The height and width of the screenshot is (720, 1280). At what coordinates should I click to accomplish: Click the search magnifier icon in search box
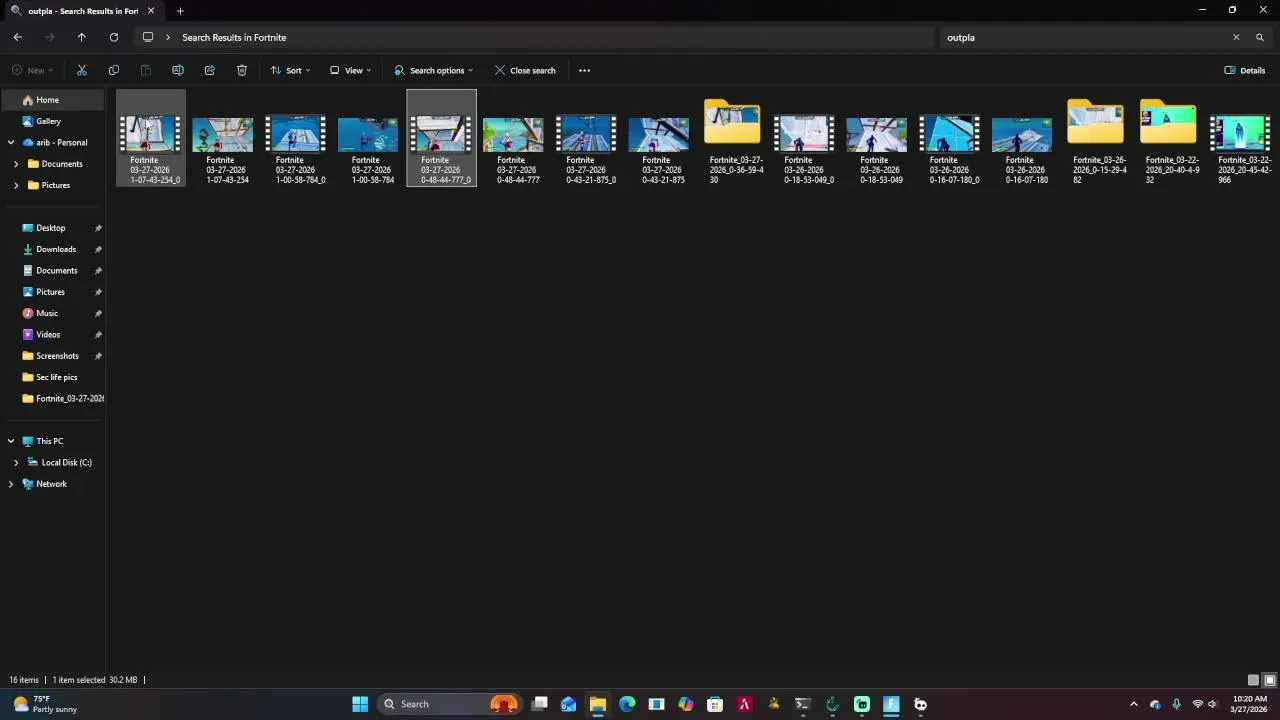coord(1260,37)
